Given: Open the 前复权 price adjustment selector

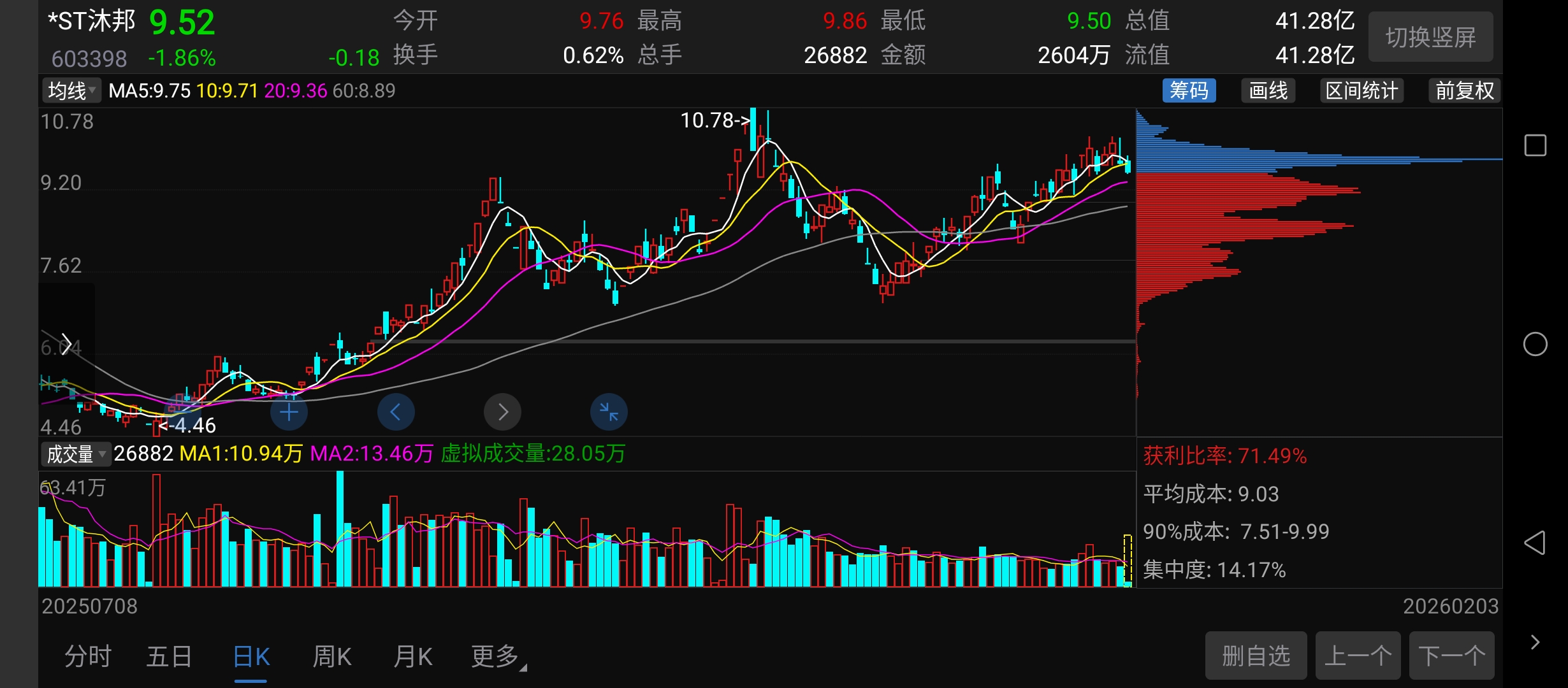Looking at the screenshot, I should pos(1464,90).
